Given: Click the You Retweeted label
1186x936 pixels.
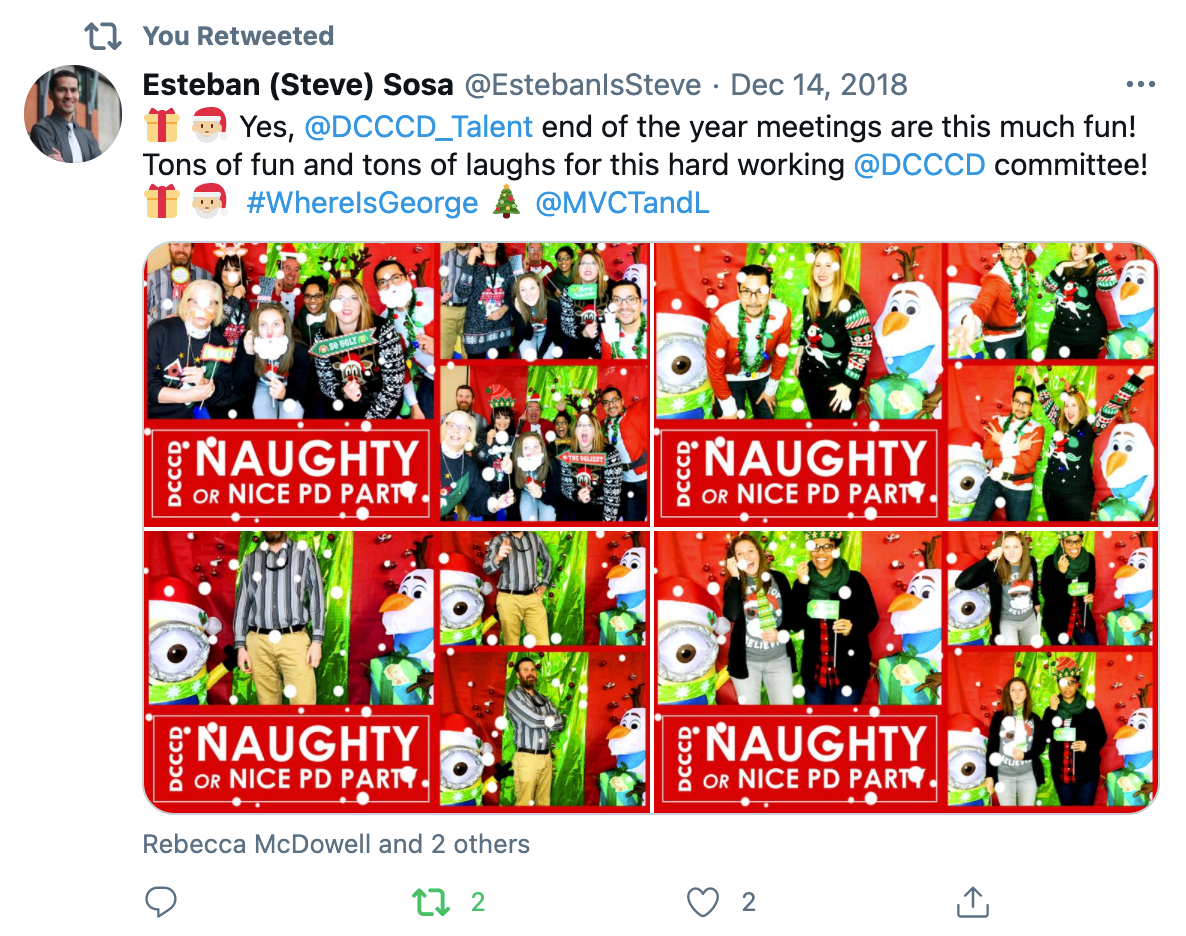Looking at the screenshot, I should tap(238, 36).
